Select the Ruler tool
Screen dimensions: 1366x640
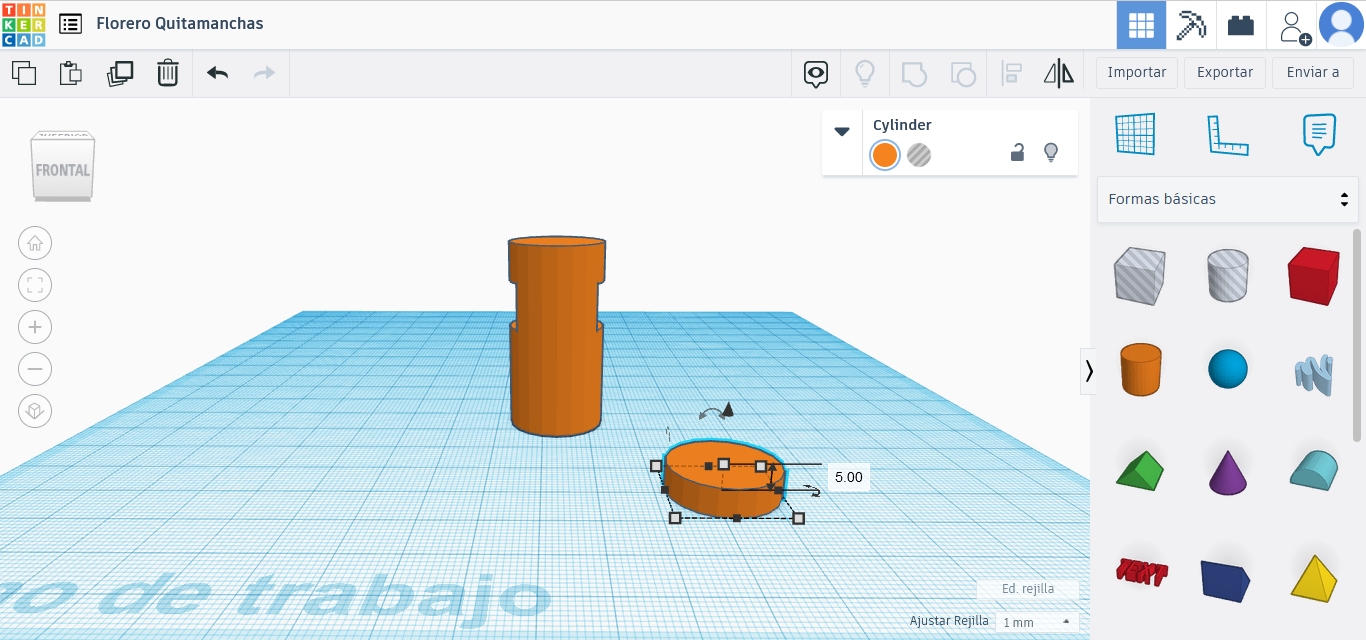(1228, 134)
